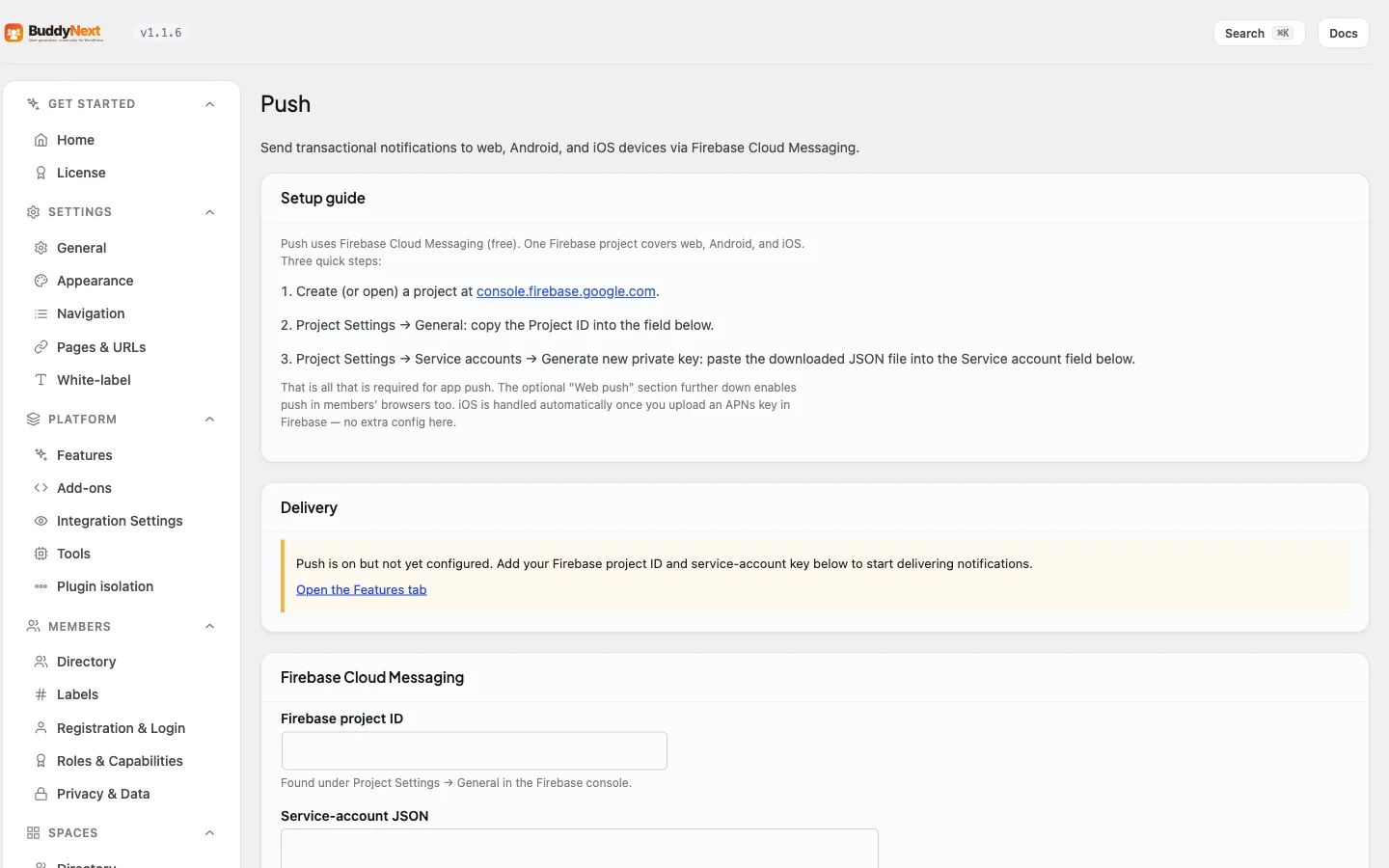
Task: Open the Navigation settings
Action: (122, 313)
